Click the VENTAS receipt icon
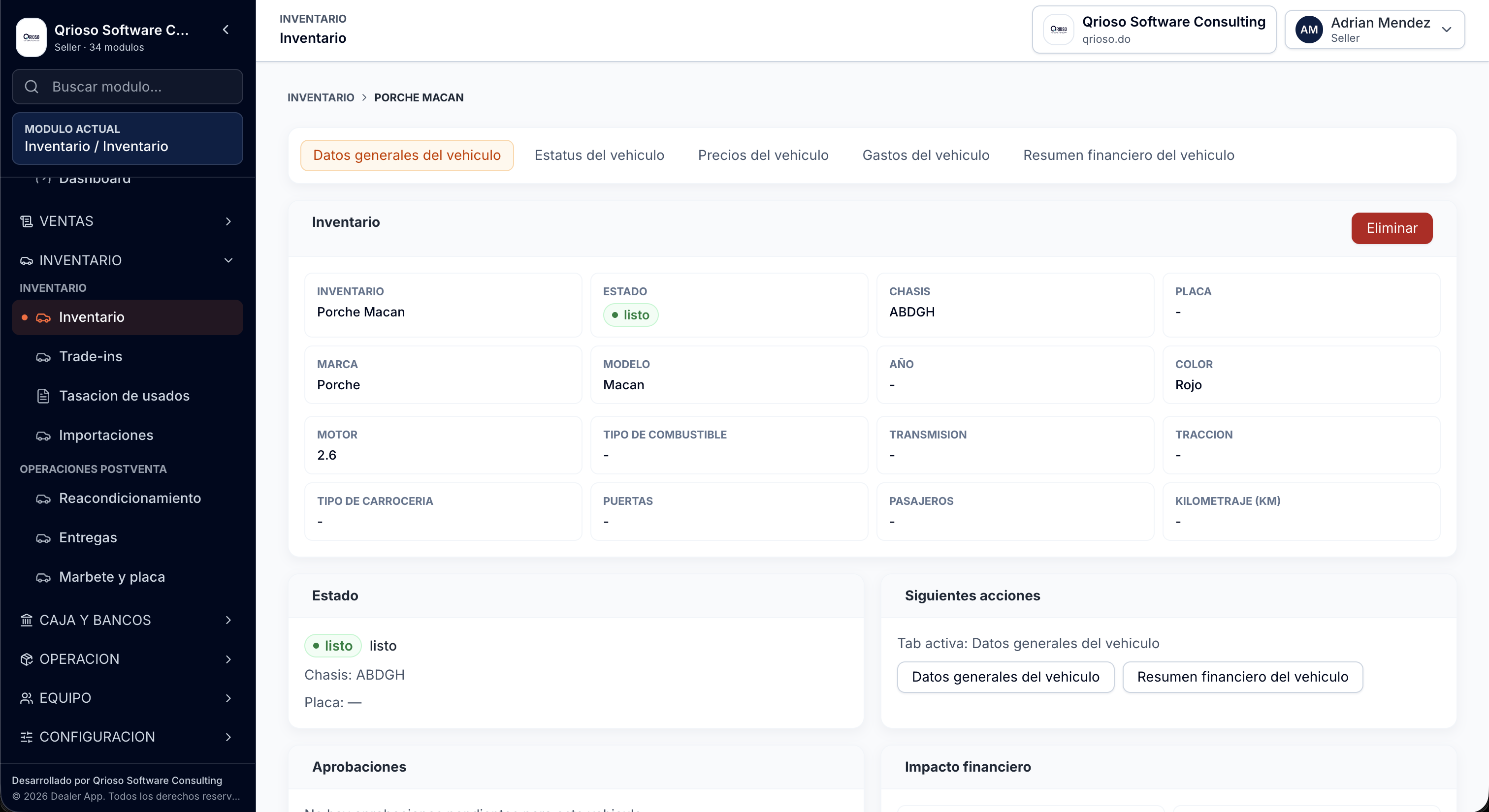The width and height of the screenshot is (1489, 812). (x=27, y=221)
